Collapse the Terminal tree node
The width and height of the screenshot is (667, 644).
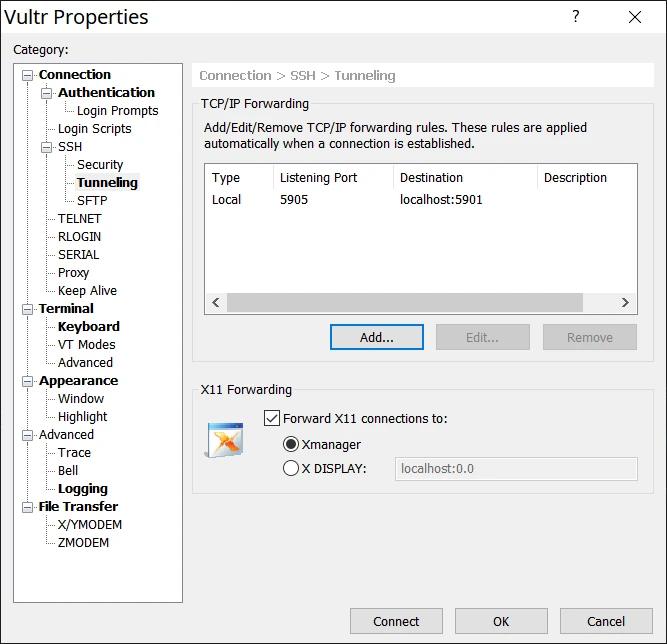coord(27,309)
